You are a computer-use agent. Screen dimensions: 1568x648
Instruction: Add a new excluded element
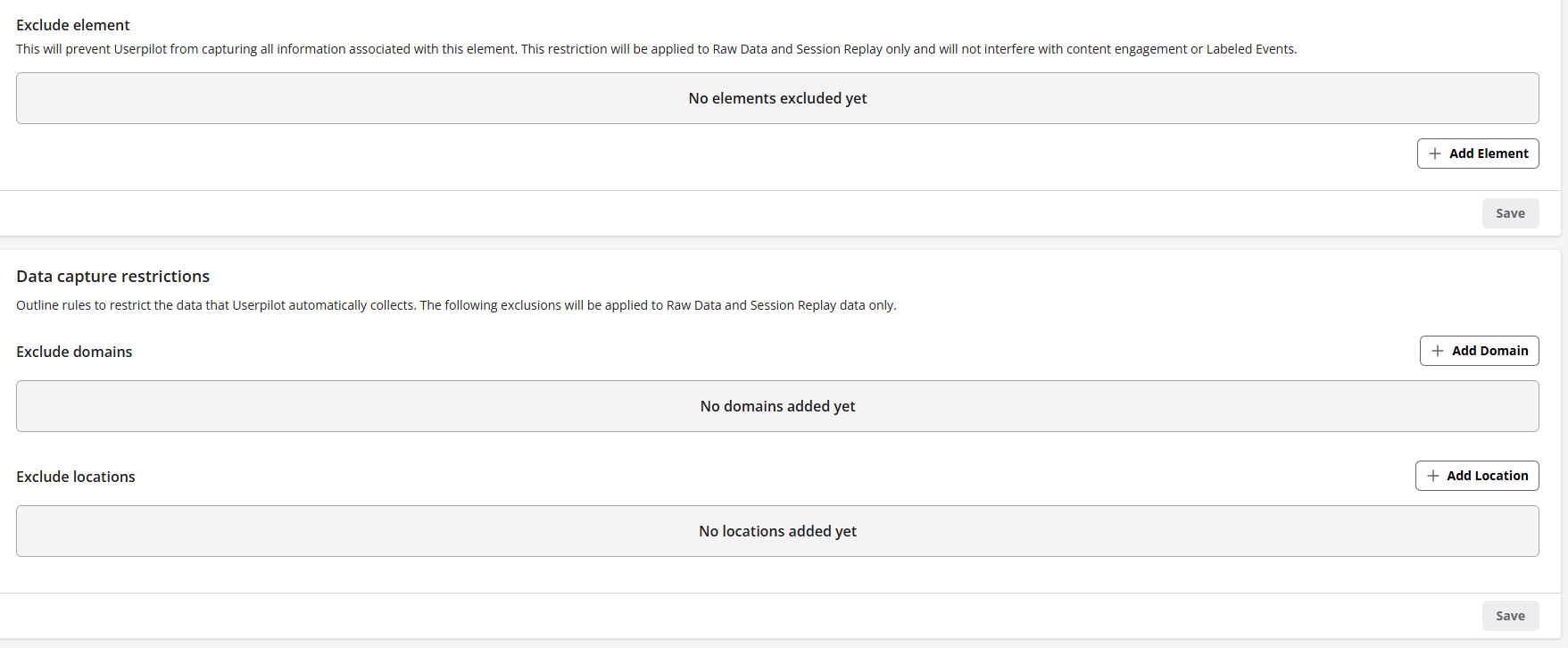(1478, 154)
